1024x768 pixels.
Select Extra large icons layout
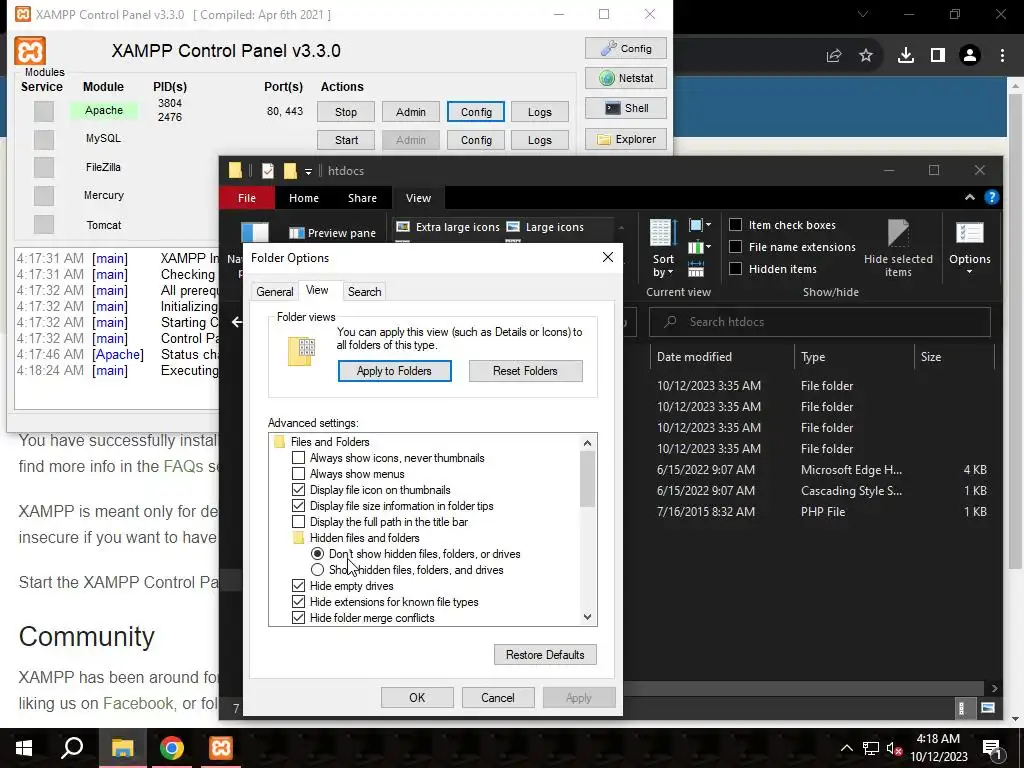click(448, 227)
